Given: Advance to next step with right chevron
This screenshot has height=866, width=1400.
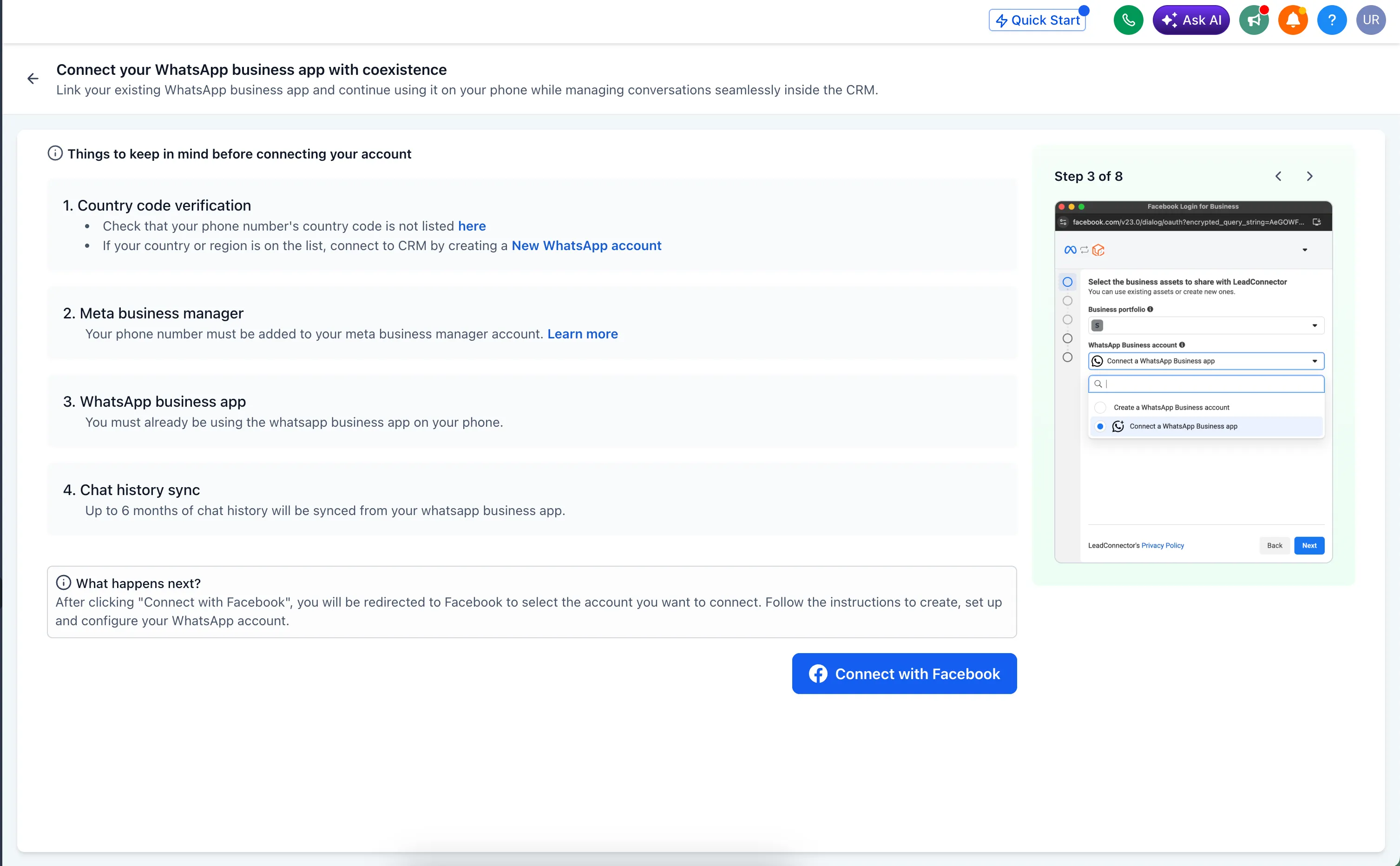Looking at the screenshot, I should (1309, 177).
